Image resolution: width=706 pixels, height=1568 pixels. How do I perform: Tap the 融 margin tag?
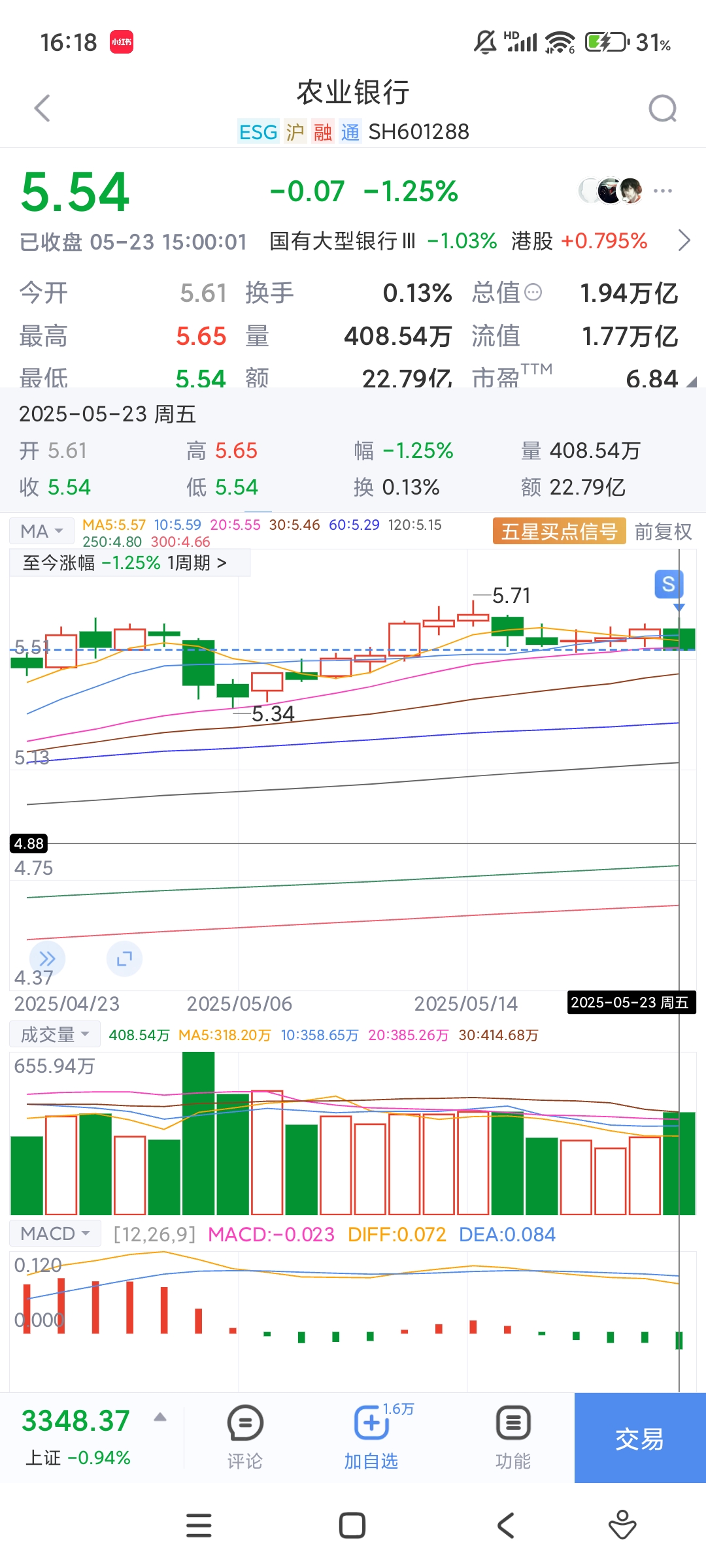tap(323, 132)
